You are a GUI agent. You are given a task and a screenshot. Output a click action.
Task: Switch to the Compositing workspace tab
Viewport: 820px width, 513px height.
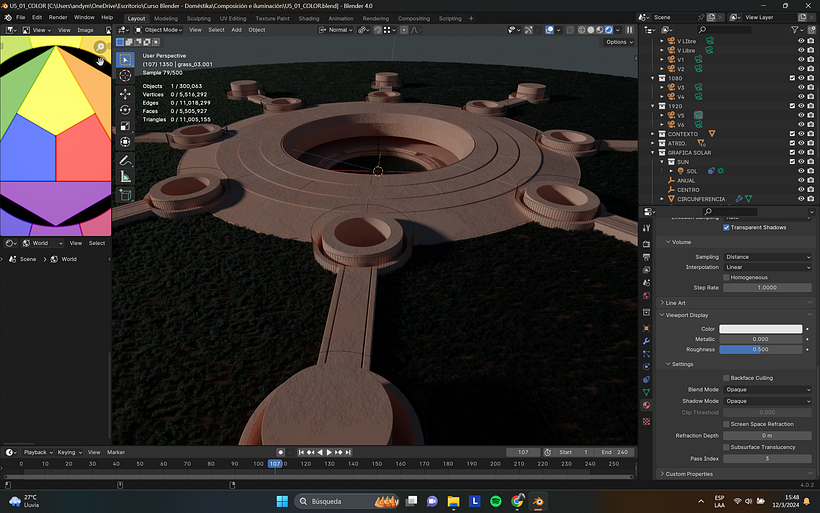(414, 18)
